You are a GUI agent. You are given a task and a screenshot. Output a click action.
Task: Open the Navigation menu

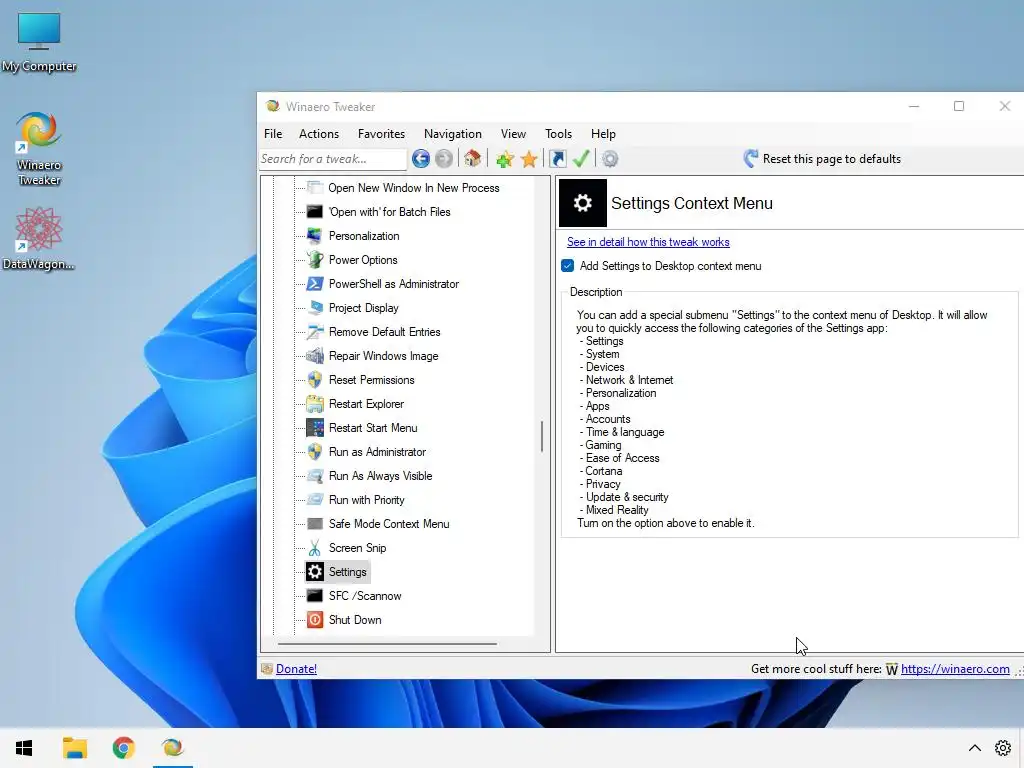click(453, 134)
